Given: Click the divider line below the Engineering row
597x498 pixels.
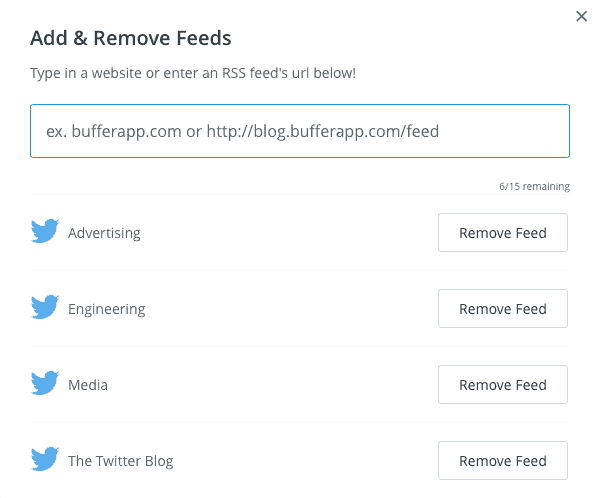Looking at the screenshot, I should click(x=300, y=346).
